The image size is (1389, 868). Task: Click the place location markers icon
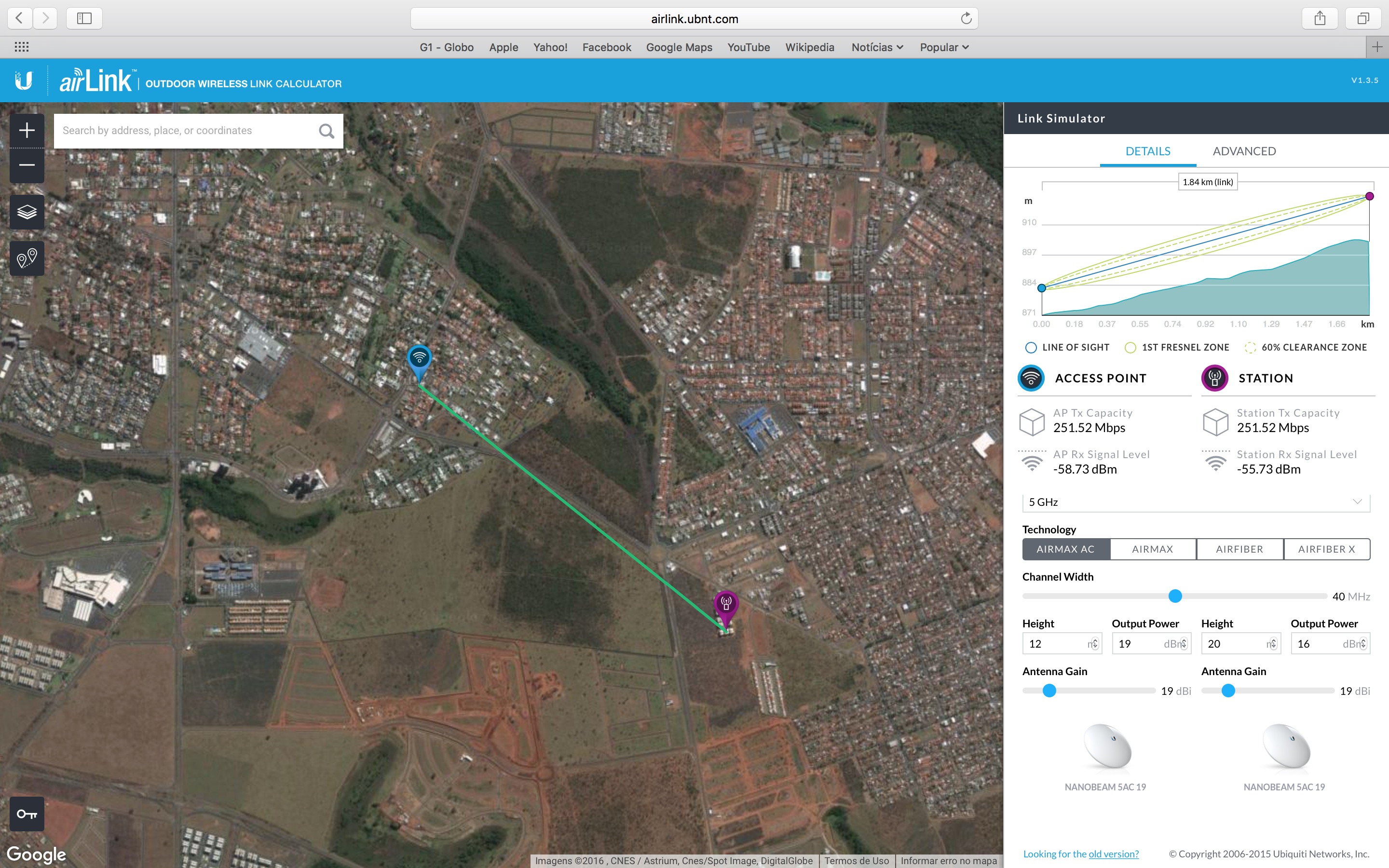(27, 258)
